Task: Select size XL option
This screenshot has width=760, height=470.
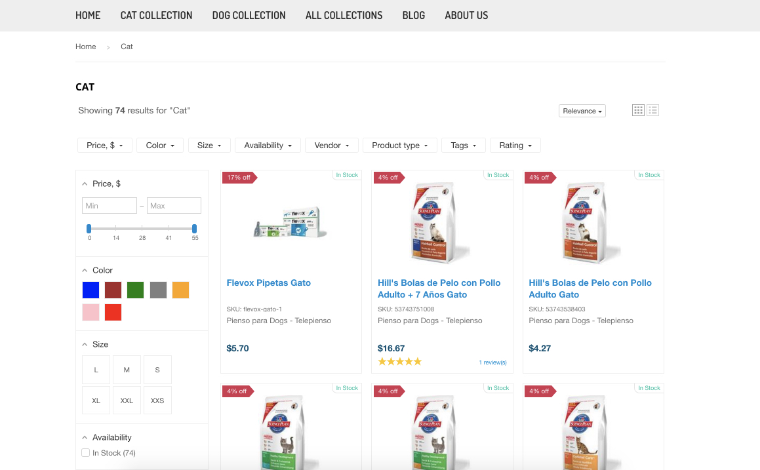Action: click(96, 400)
